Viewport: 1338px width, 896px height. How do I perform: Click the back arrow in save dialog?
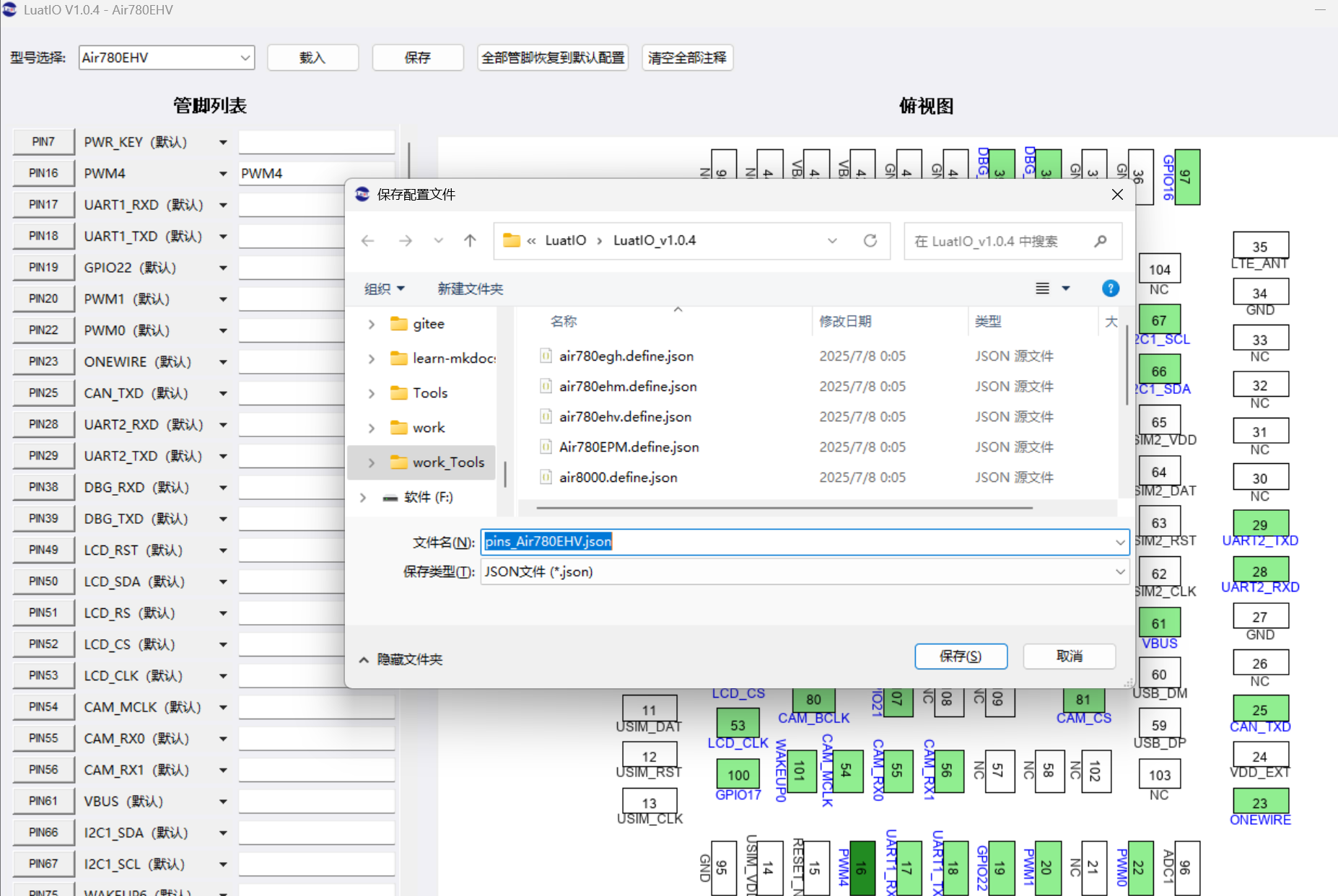368,241
